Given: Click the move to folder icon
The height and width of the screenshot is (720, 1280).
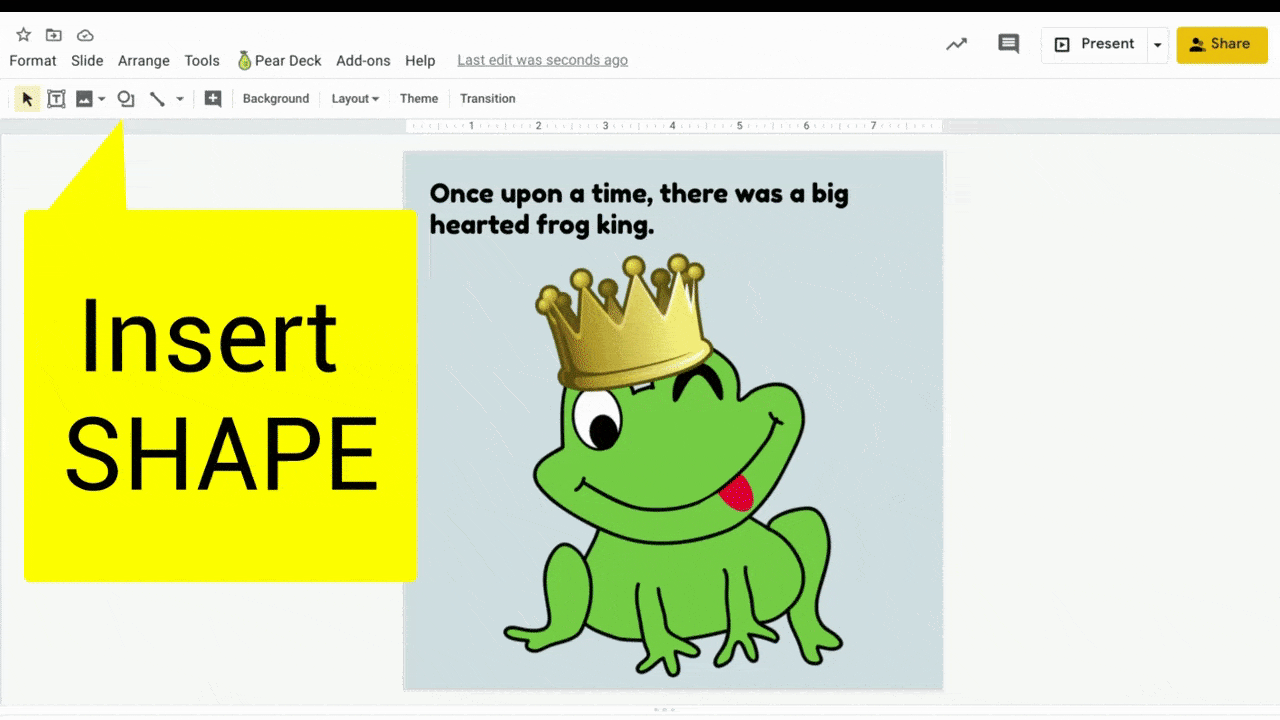Looking at the screenshot, I should 54,35.
